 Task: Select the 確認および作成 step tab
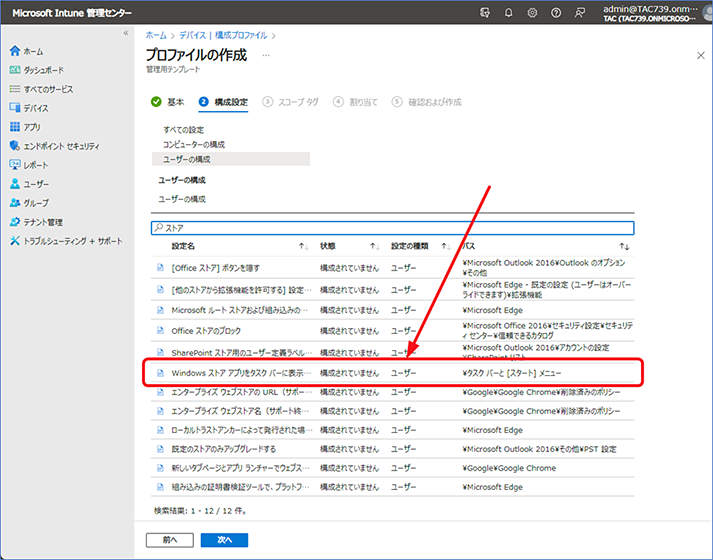tap(427, 102)
